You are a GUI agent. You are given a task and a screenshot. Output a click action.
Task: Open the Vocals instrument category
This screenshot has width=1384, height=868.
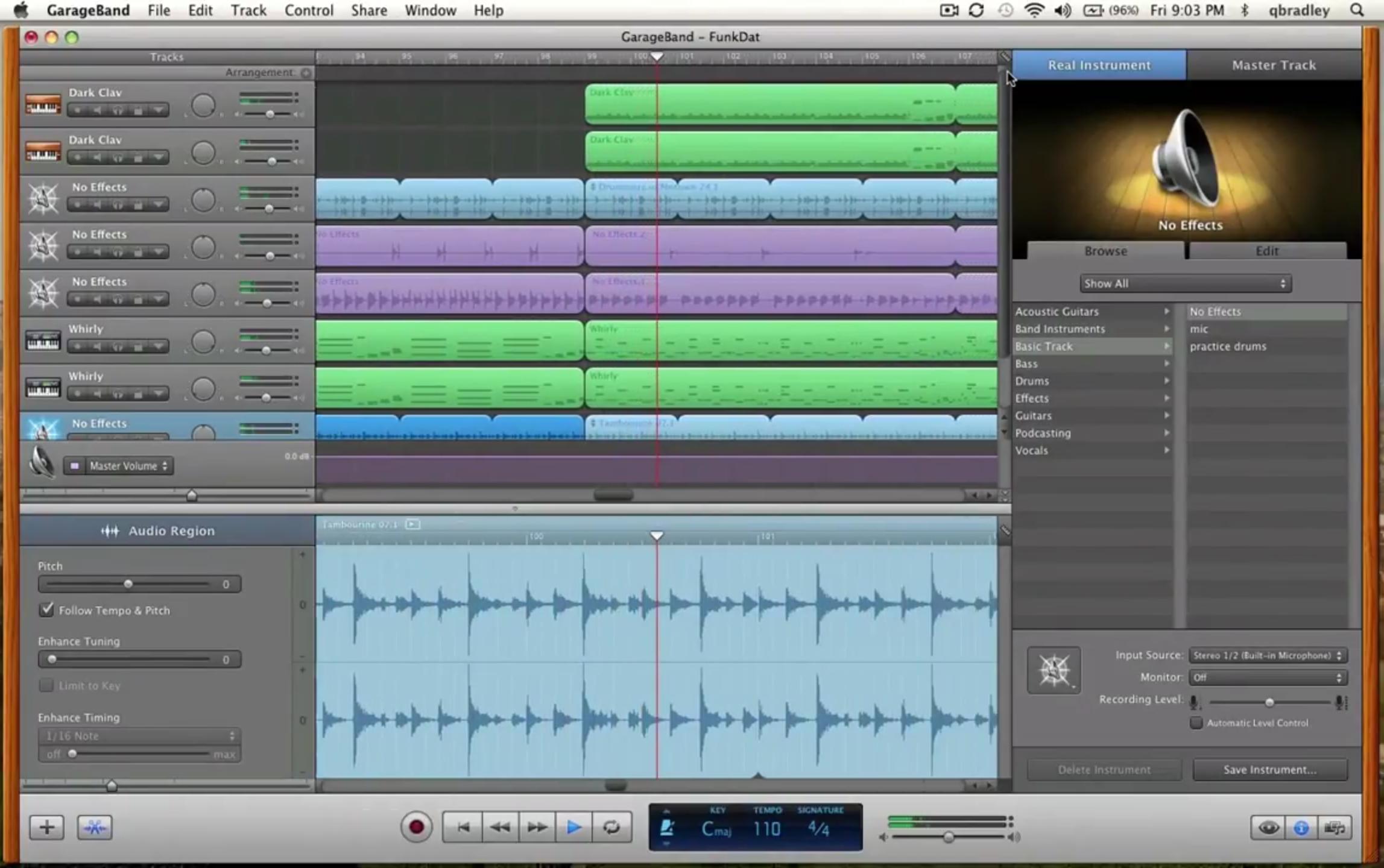(1092, 450)
